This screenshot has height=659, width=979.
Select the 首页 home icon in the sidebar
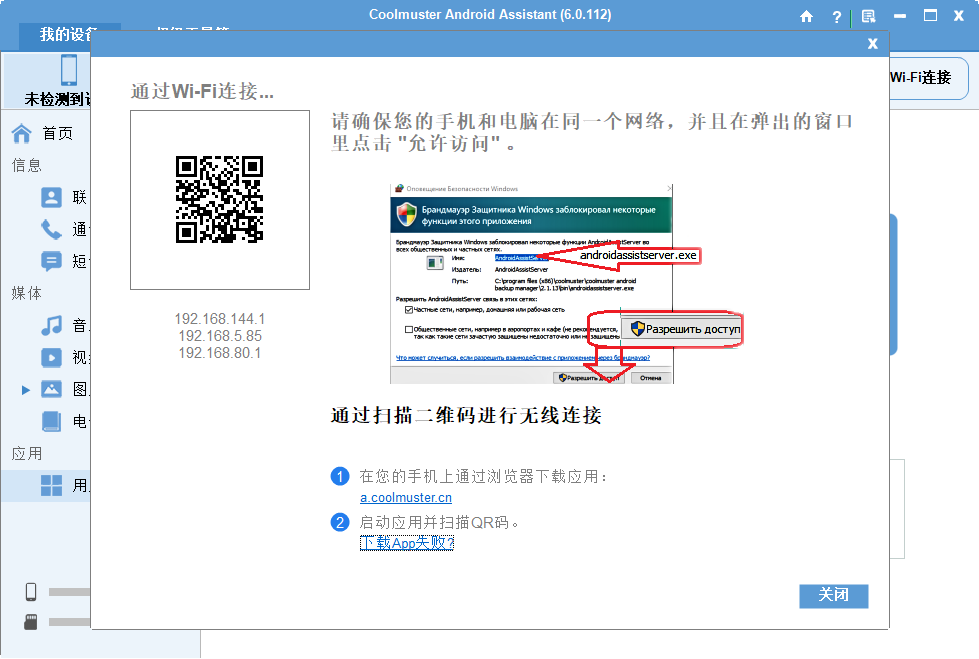pyautogui.click(x=23, y=132)
